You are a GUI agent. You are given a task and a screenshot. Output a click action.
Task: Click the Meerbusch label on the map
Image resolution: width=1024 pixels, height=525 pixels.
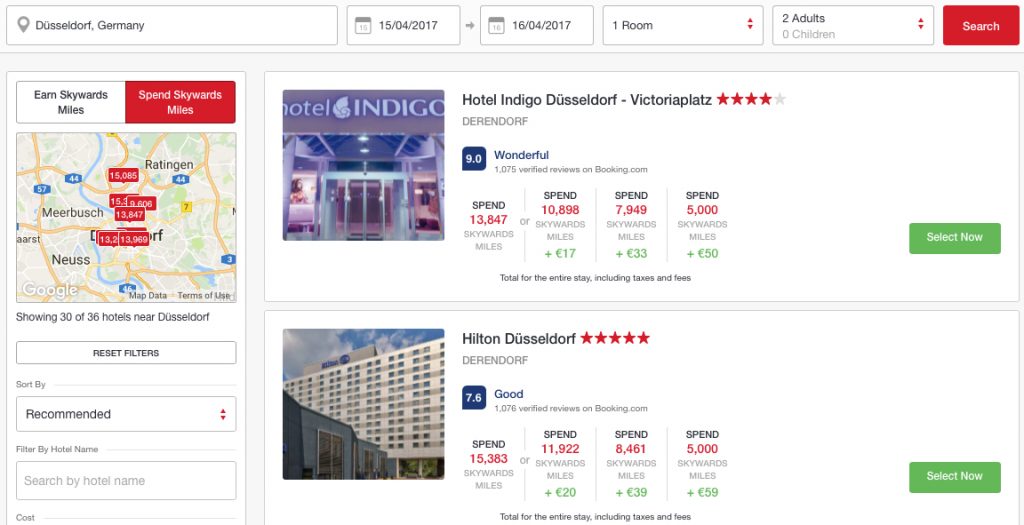coord(72,213)
